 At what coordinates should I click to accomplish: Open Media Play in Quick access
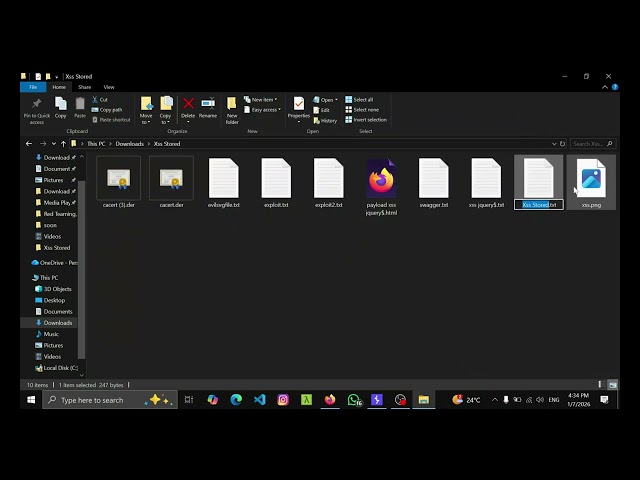[56, 202]
